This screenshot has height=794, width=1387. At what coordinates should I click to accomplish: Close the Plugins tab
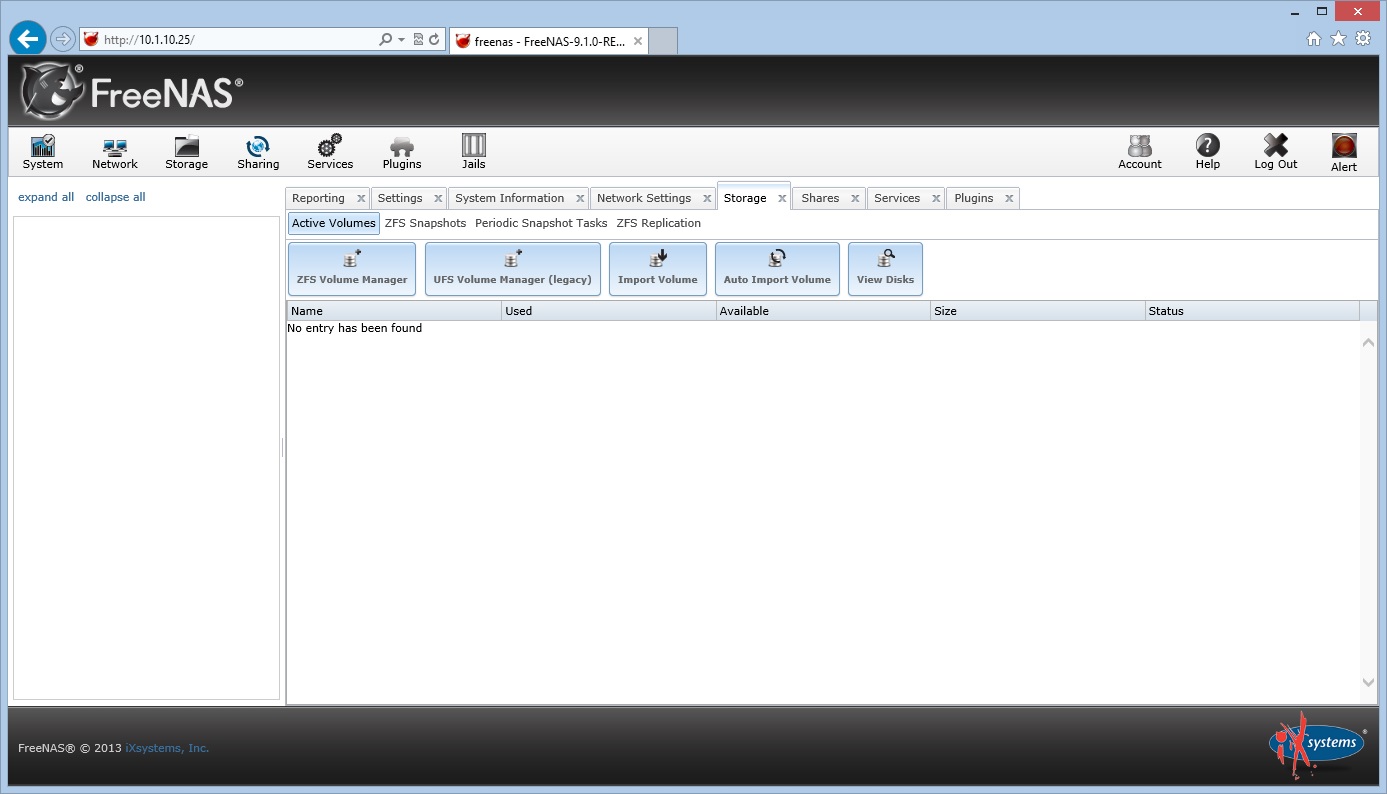pyautogui.click(x=1009, y=199)
